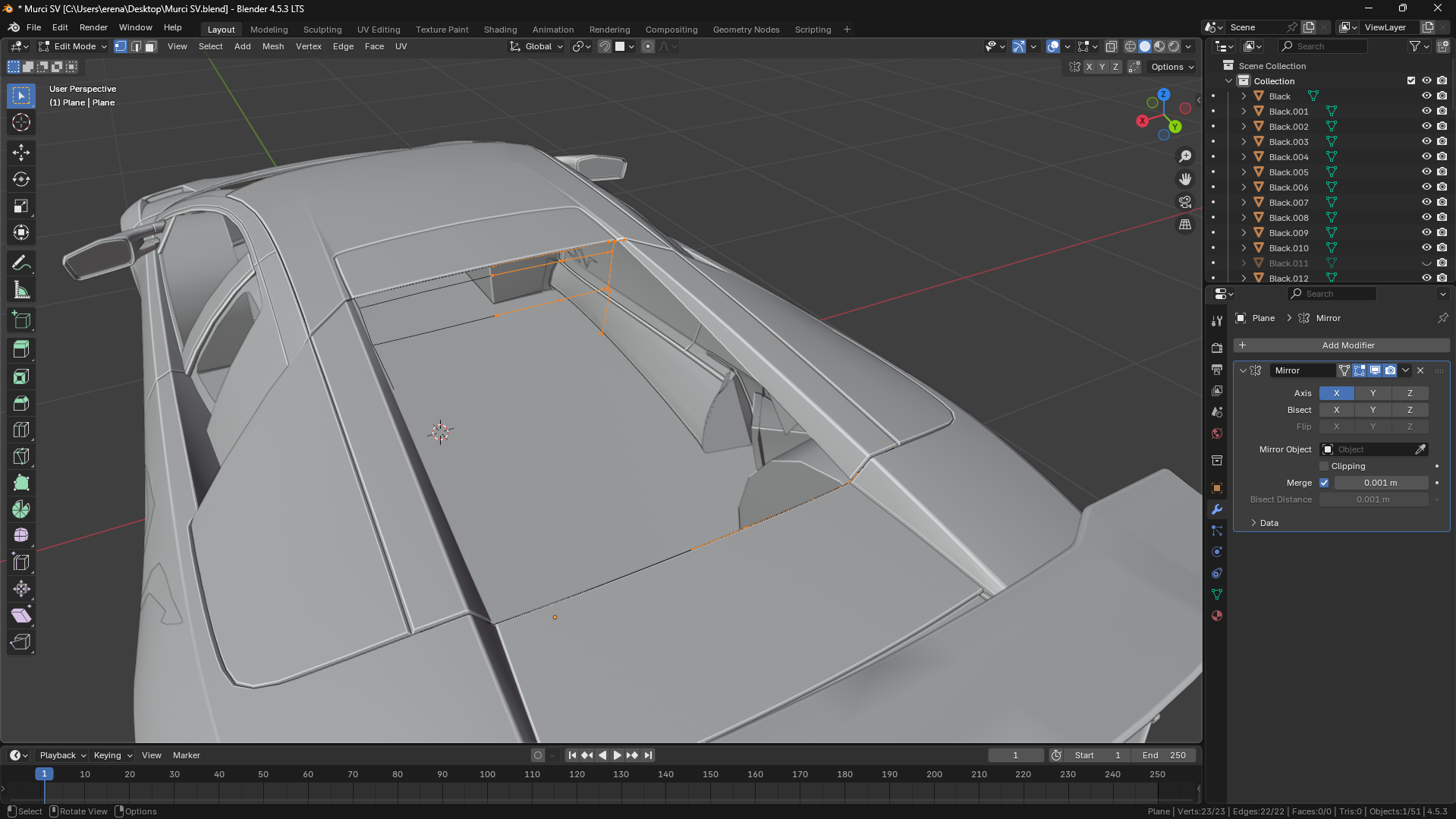Viewport: 1456px width, 819px height.
Task: Jump to the end frame
Action: pyautogui.click(x=648, y=755)
